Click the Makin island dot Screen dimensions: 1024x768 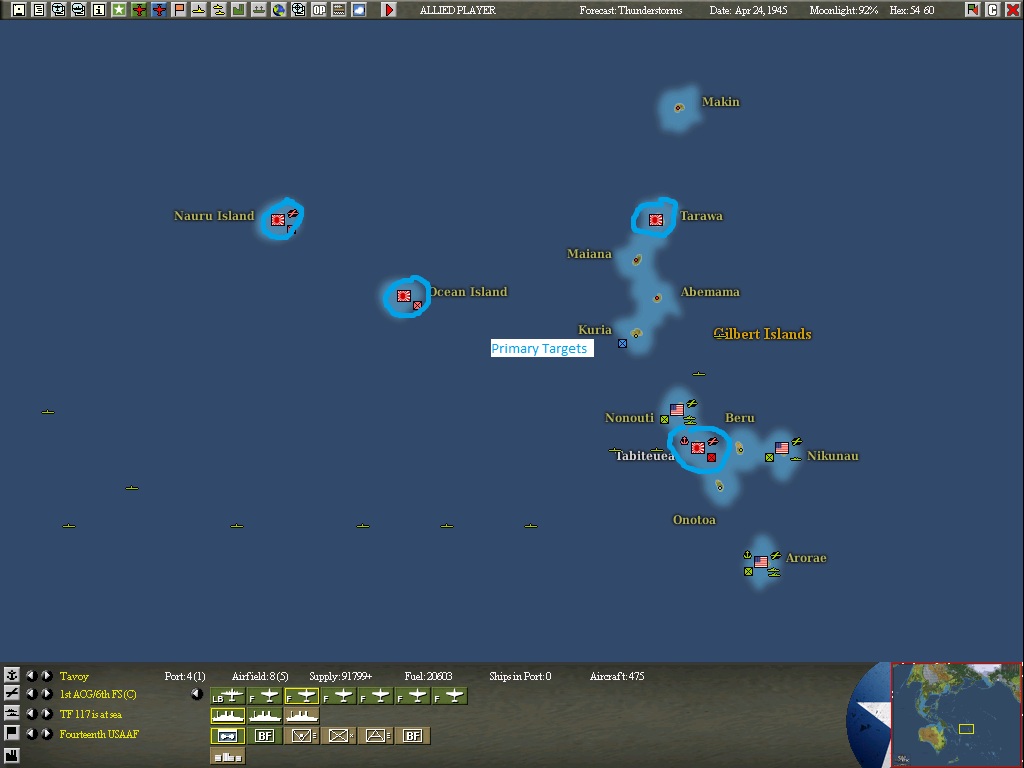pyautogui.click(x=679, y=107)
